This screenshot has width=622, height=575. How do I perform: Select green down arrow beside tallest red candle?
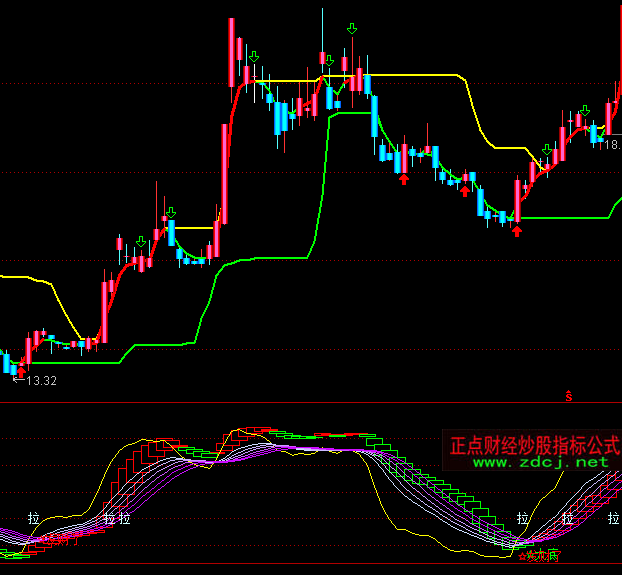tap(254, 57)
